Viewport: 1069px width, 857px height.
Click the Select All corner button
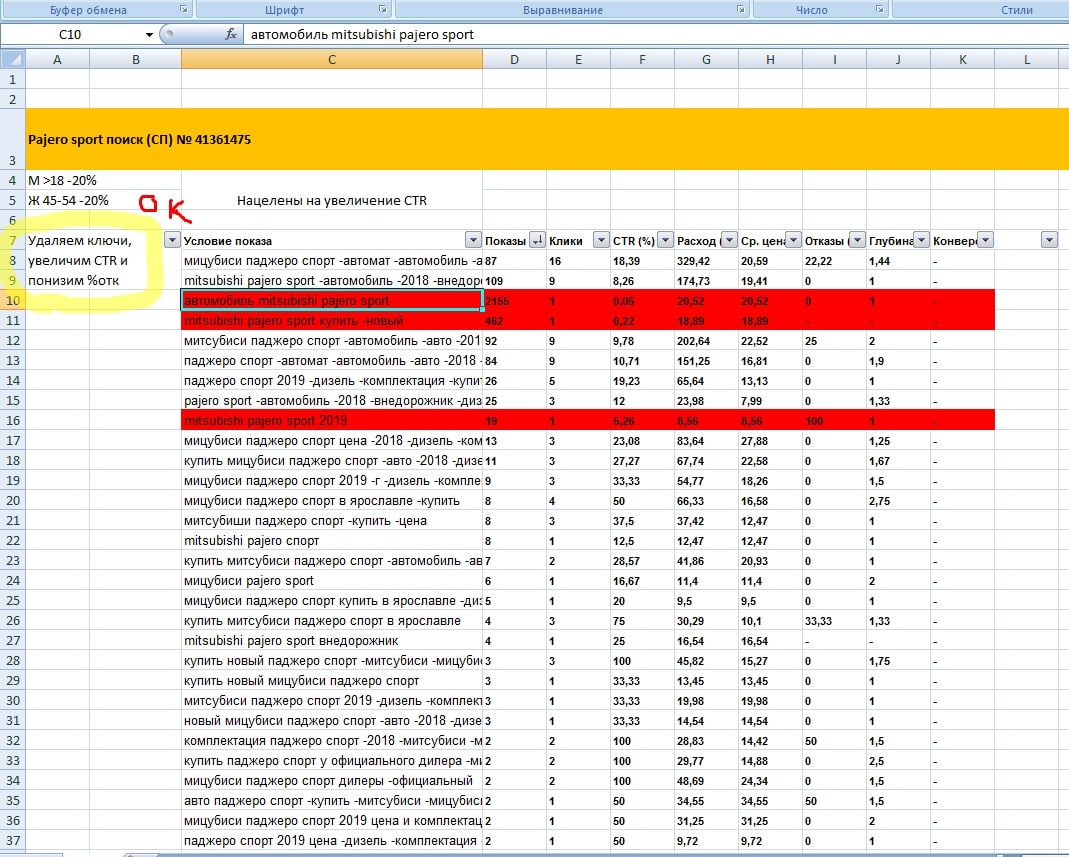point(13,59)
